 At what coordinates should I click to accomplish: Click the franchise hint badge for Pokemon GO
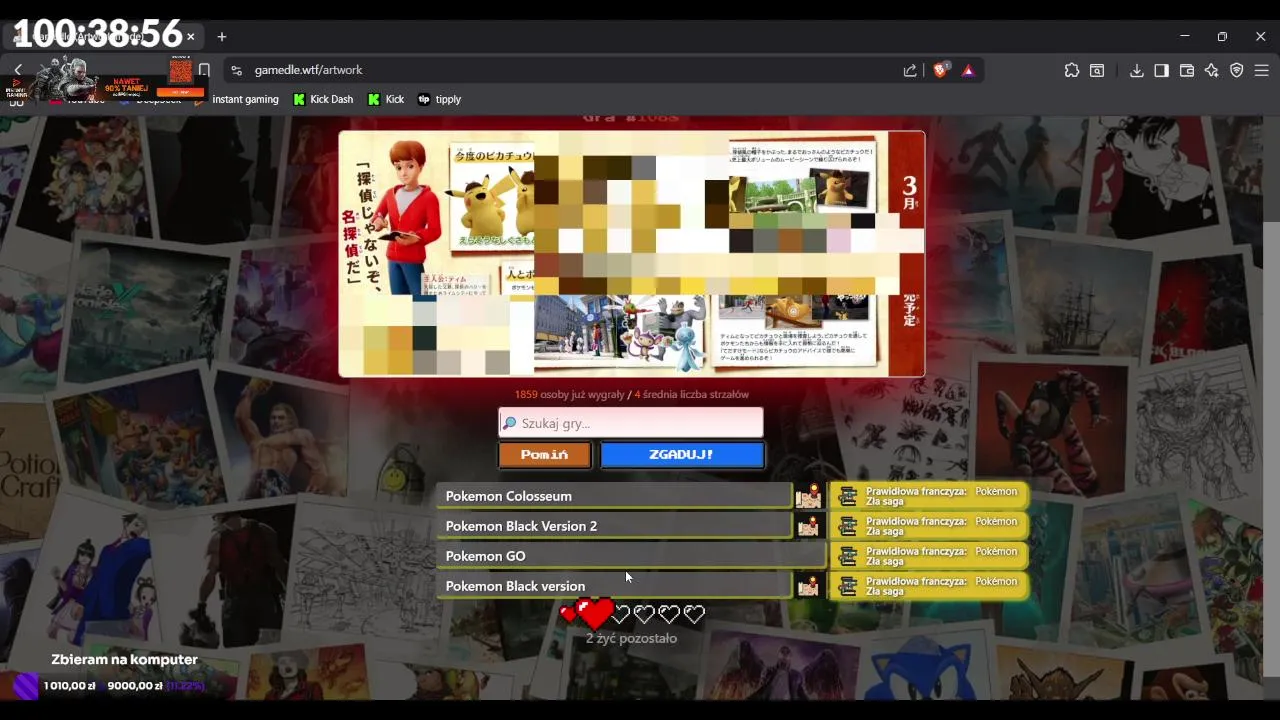point(929,556)
